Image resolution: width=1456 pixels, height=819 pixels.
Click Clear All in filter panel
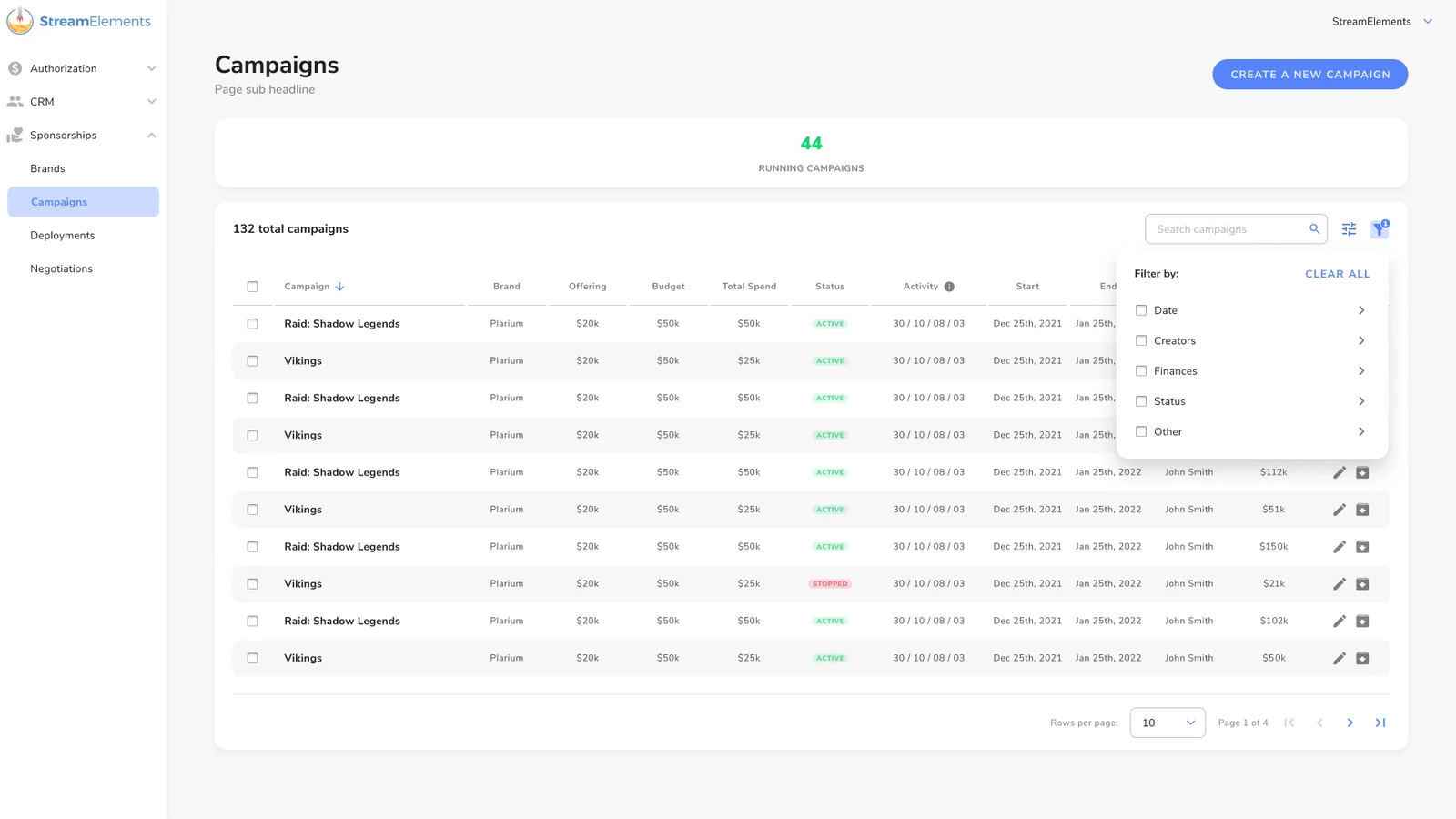pyautogui.click(x=1337, y=274)
